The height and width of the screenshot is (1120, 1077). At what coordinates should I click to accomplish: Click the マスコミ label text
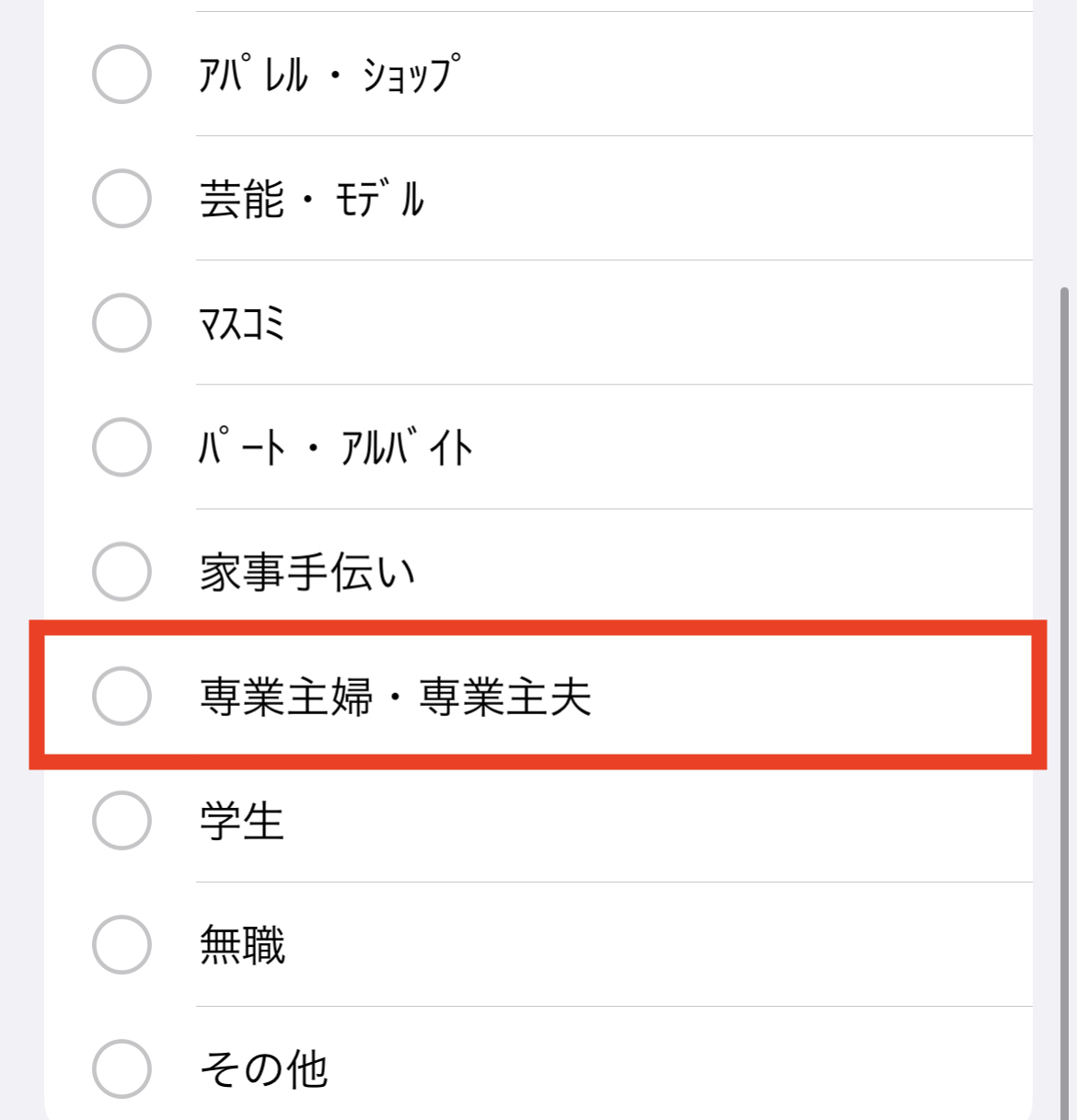(242, 323)
